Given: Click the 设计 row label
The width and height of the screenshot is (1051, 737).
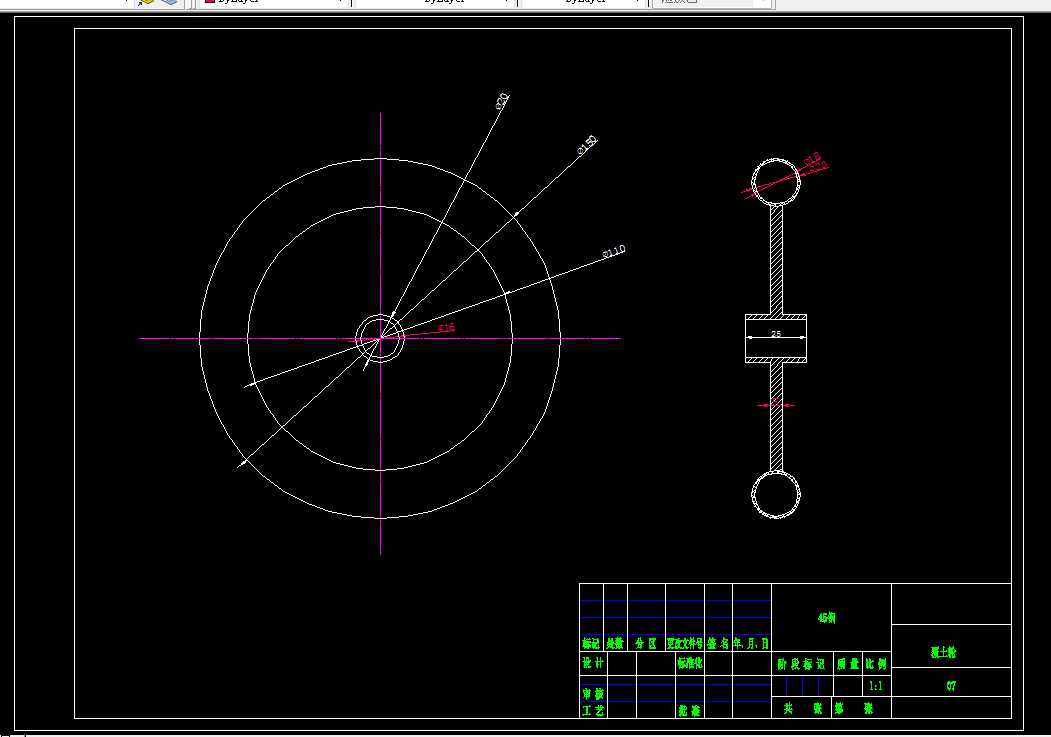Looking at the screenshot, I should pos(593,663).
